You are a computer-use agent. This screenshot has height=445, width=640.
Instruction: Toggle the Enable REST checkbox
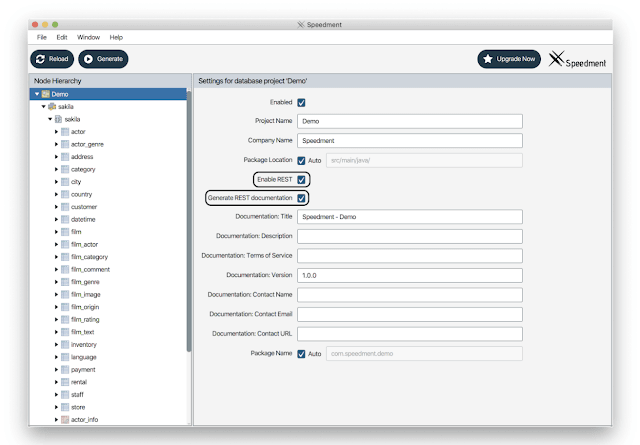point(301,180)
